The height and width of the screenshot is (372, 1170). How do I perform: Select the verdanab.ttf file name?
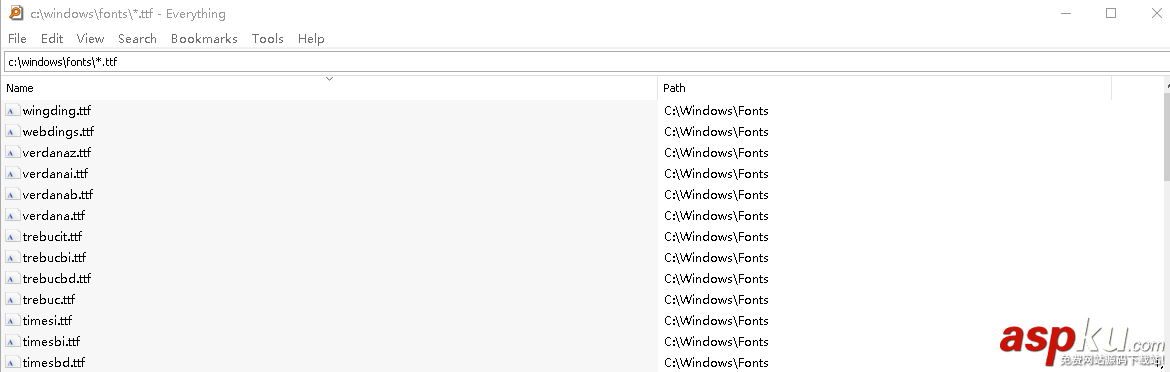click(x=57, y=195)
